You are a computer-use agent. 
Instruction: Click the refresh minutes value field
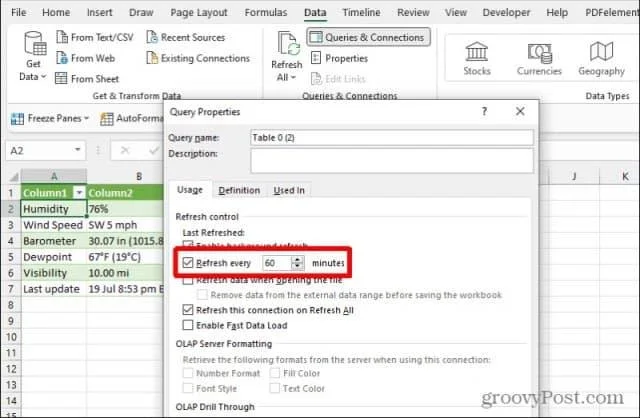coord(276,263)
